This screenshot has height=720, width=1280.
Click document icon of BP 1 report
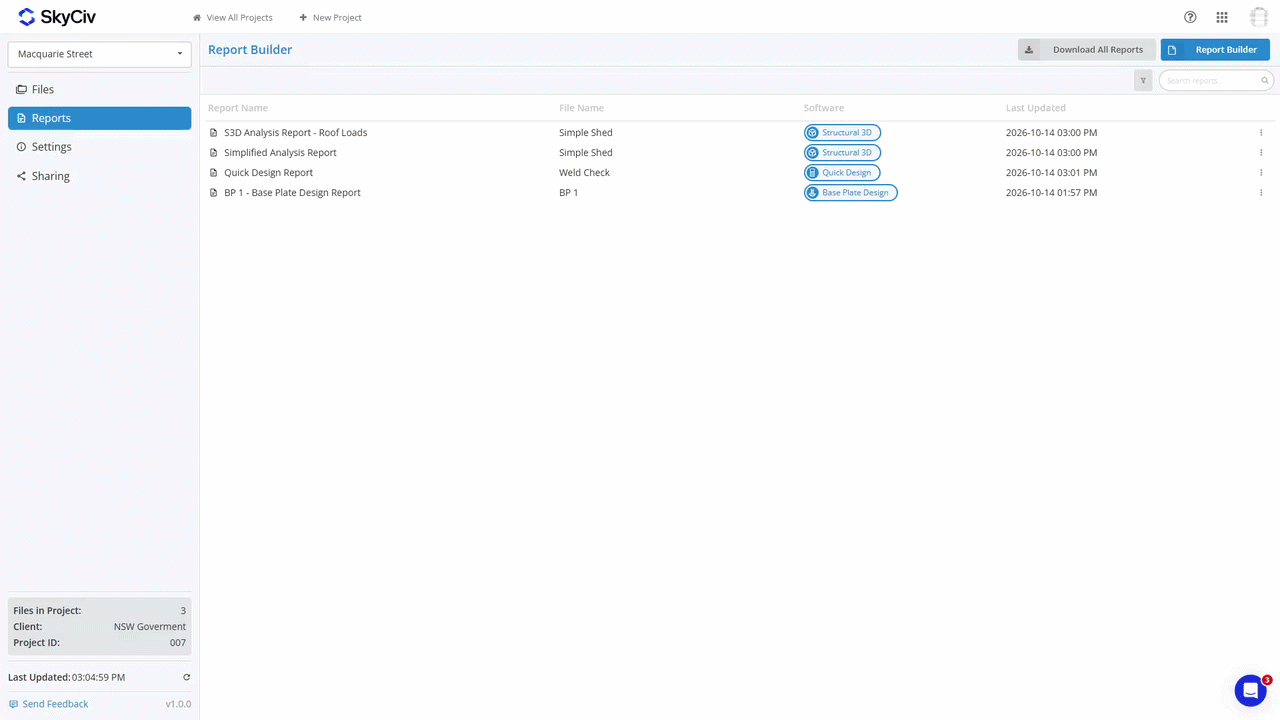pyautogui.click(x=213, y=192)
